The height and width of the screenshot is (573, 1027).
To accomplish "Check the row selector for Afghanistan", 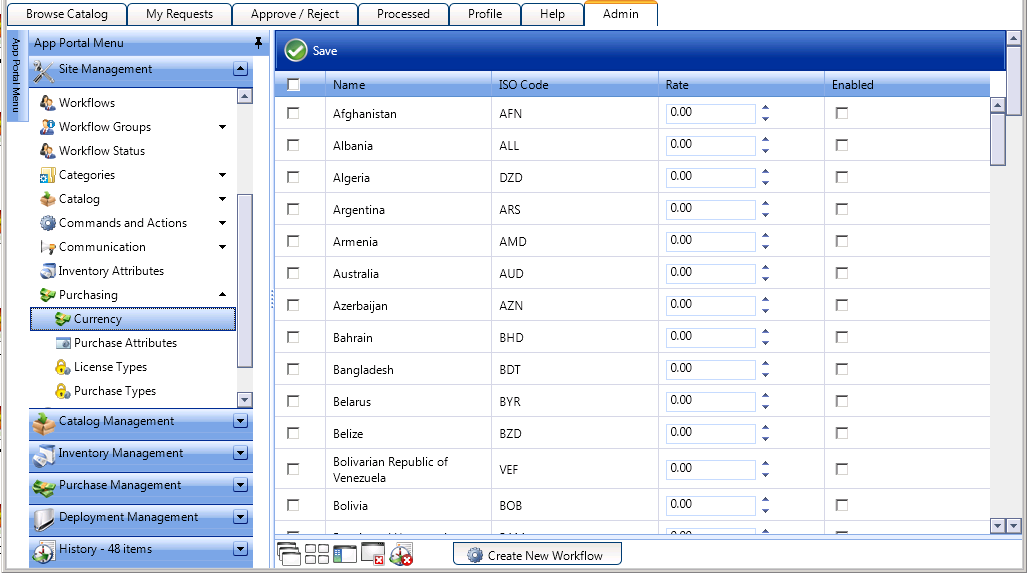I will [x=293, y=113].
